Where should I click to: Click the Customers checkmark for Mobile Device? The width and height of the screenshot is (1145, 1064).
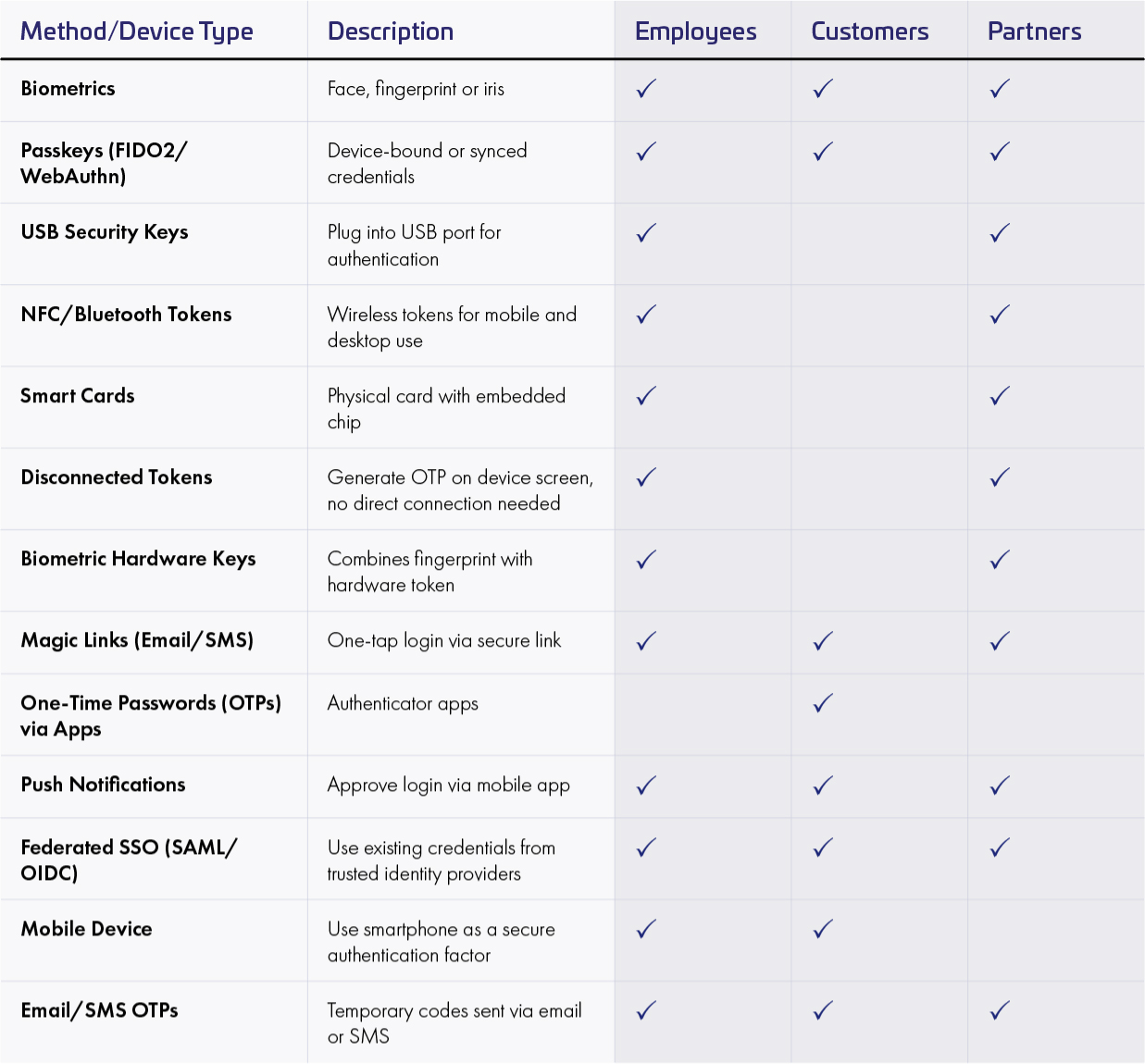823,929
